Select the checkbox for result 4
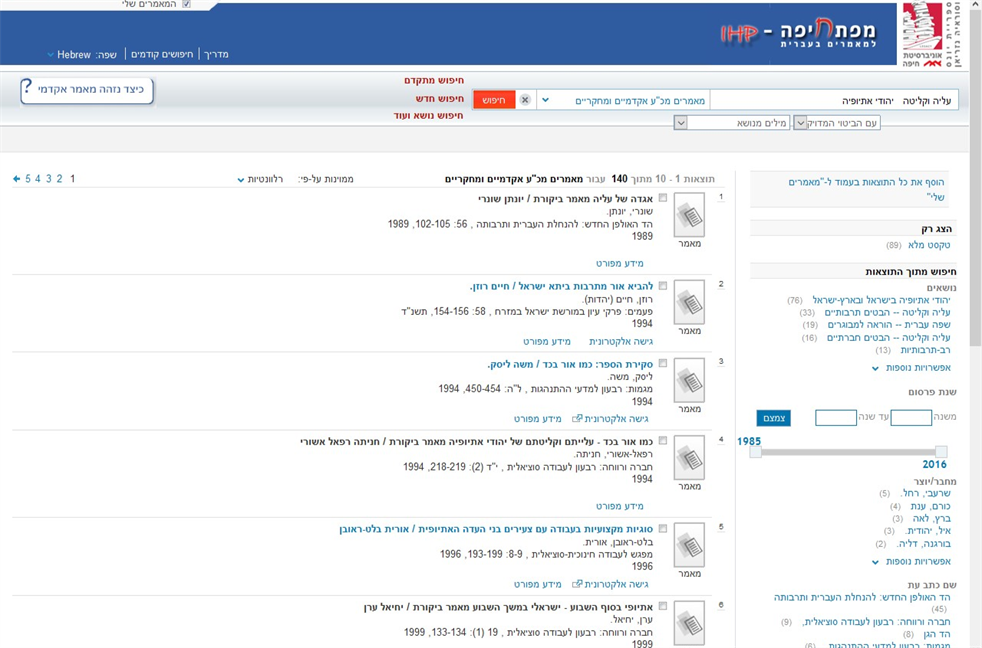The image size is (982, 648). pyautogui.click(x=662, y=441)
